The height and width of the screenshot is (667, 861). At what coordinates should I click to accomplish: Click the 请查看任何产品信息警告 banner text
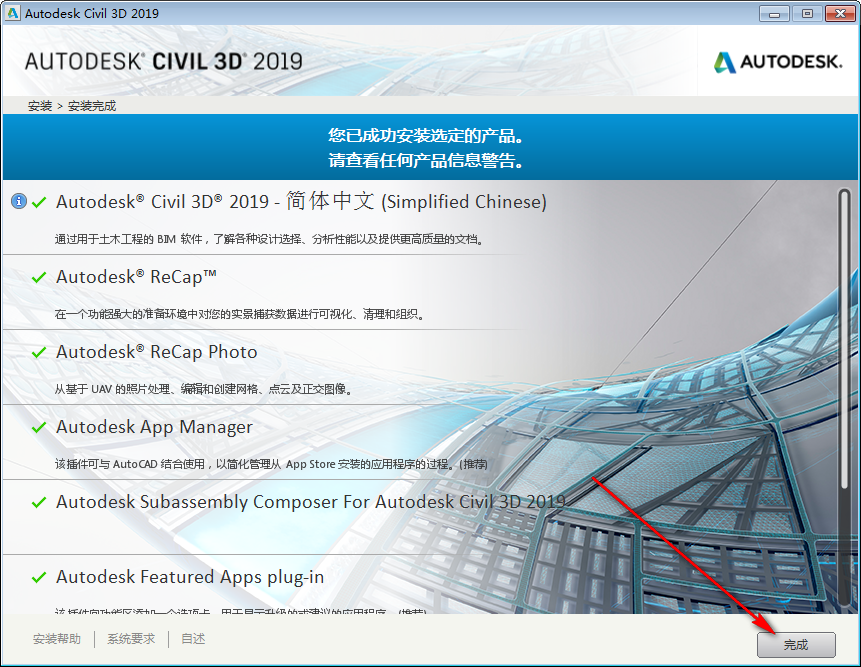(x=426, y=160)
